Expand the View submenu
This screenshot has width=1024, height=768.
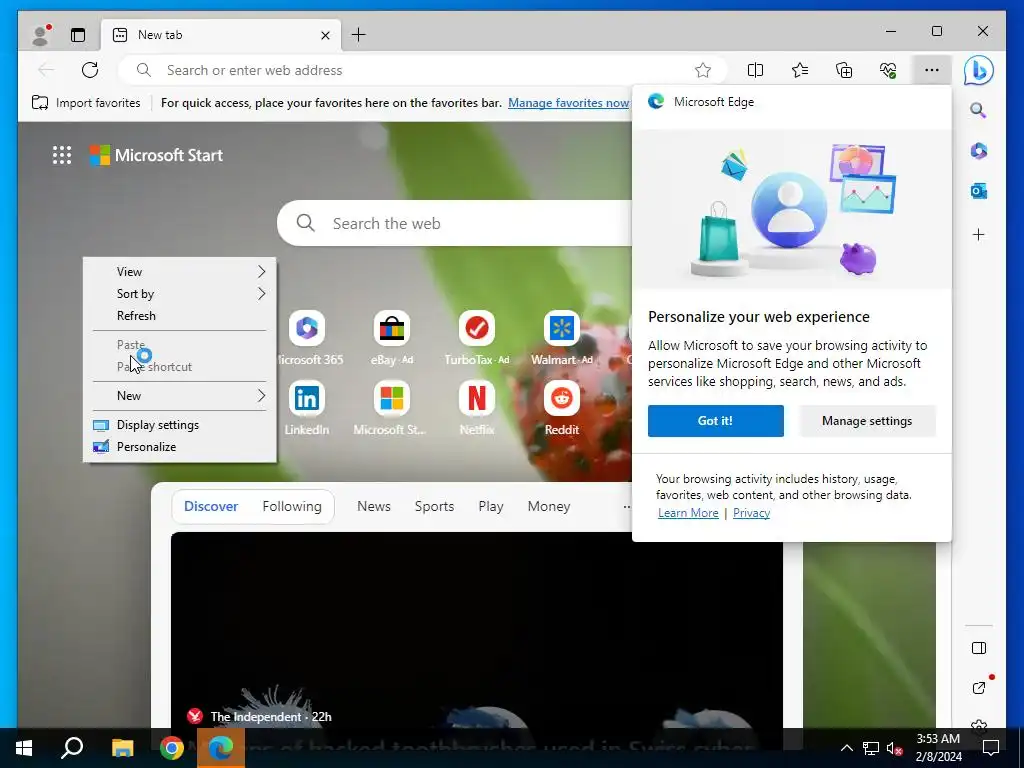tap(180, 272)
